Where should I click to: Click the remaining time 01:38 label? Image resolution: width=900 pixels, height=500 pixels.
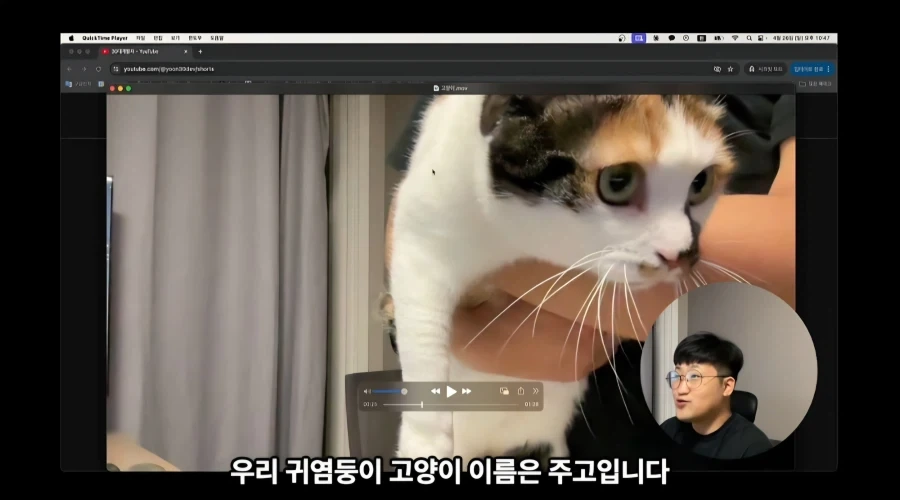pyautogui.click(x=532, y=405)
